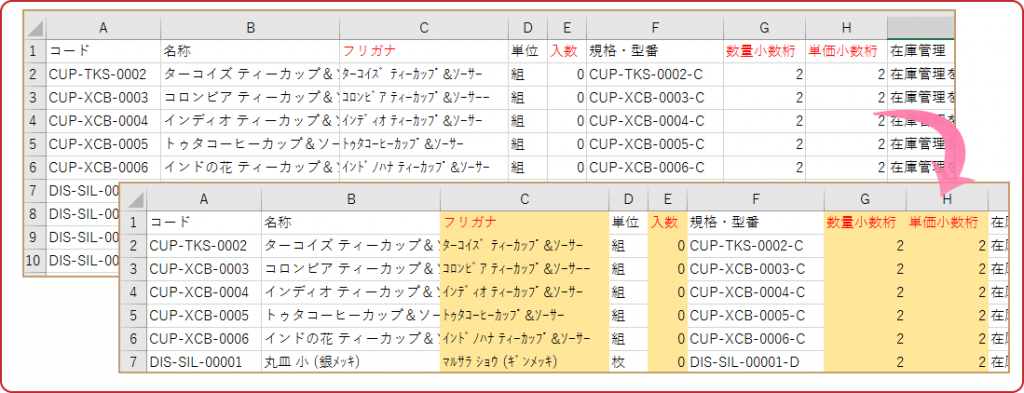
Task: Select the yellow フリガナ header cell
Action: (524, 223)
